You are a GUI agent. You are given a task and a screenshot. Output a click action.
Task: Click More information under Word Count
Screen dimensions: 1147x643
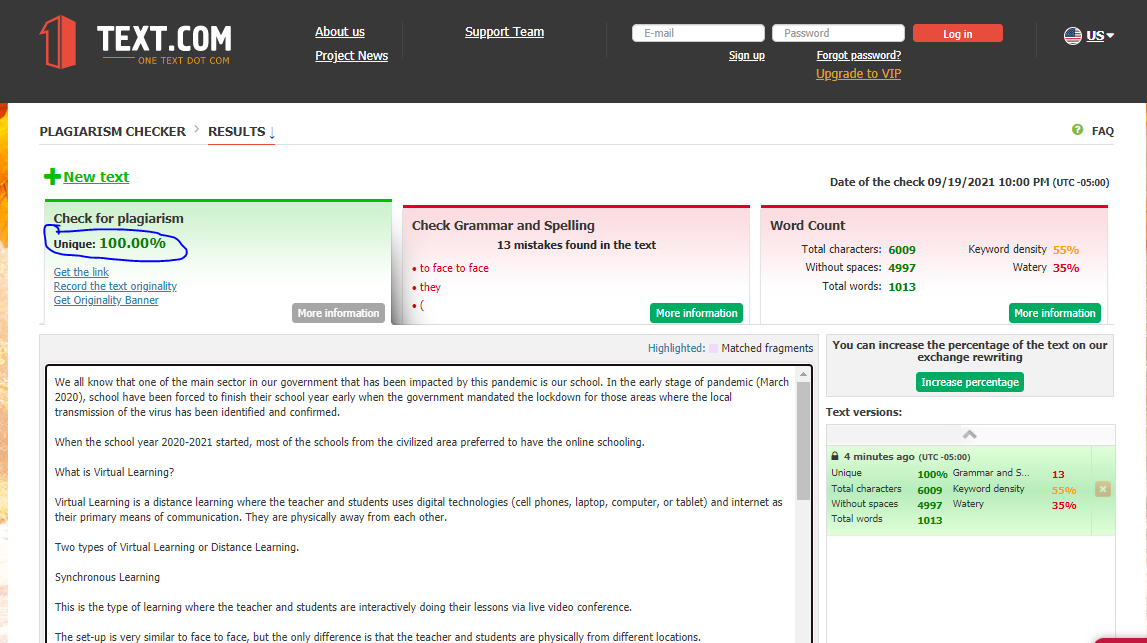pyautogui.click(x=1055, y=313)
